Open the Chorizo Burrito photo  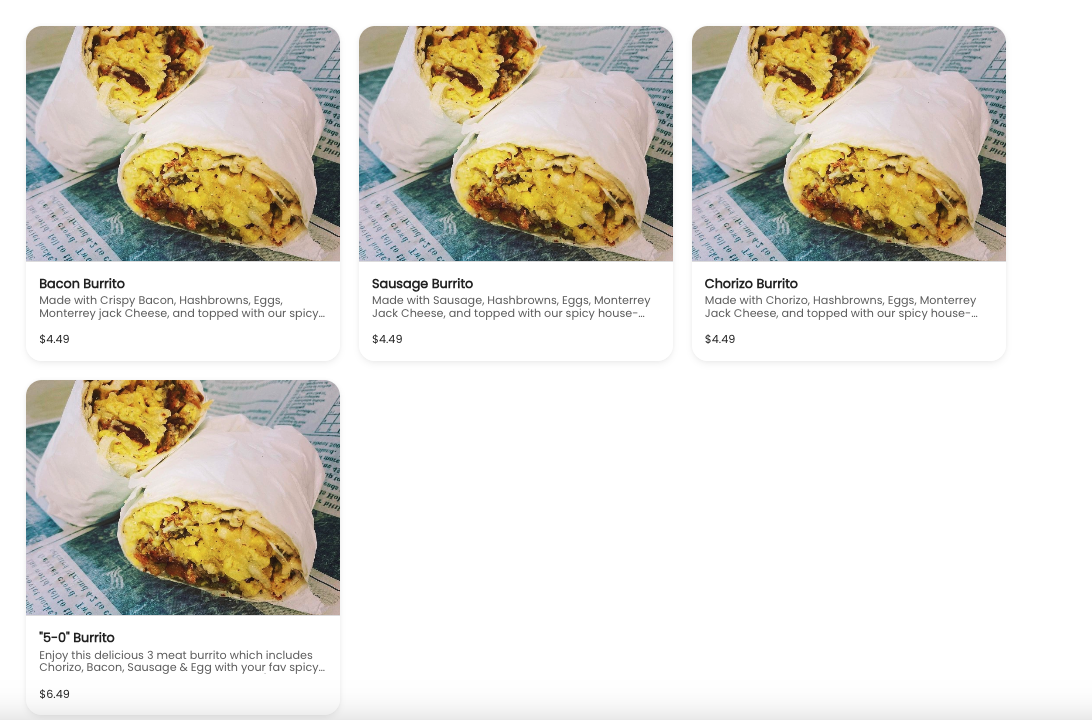(x=848, y=143)
